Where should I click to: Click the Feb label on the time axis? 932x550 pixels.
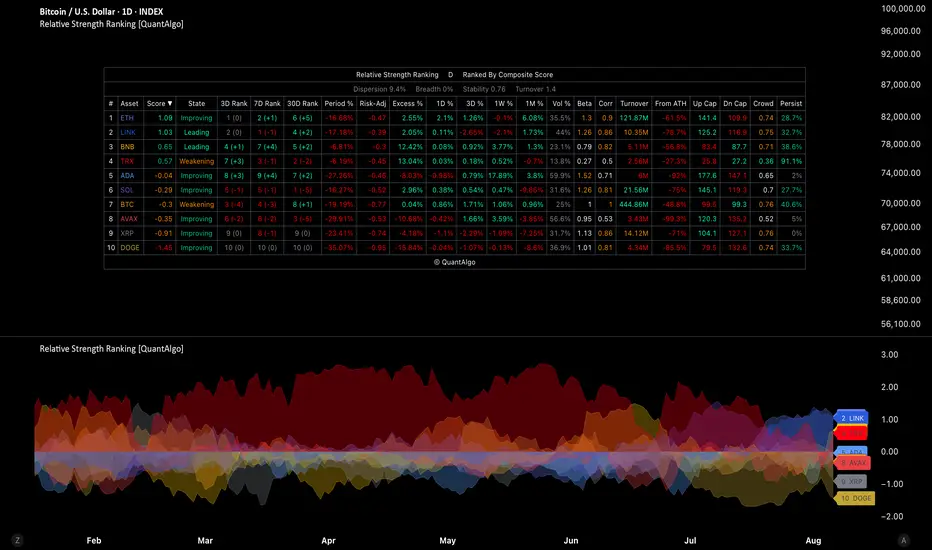click(x=94, y=540)
